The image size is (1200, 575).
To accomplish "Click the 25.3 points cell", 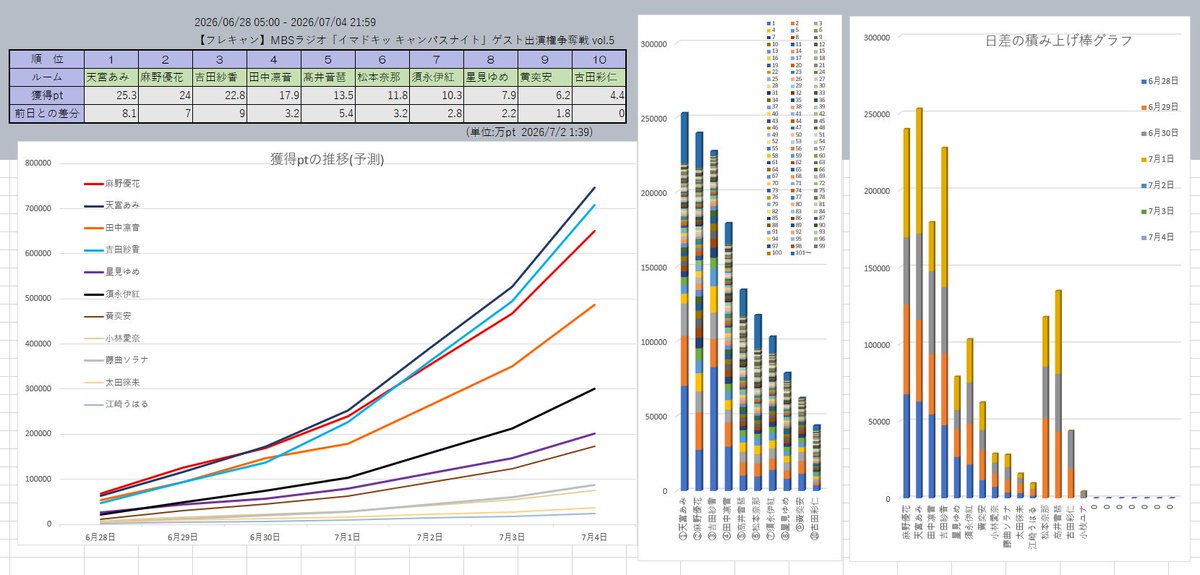I will click(110, 94).
